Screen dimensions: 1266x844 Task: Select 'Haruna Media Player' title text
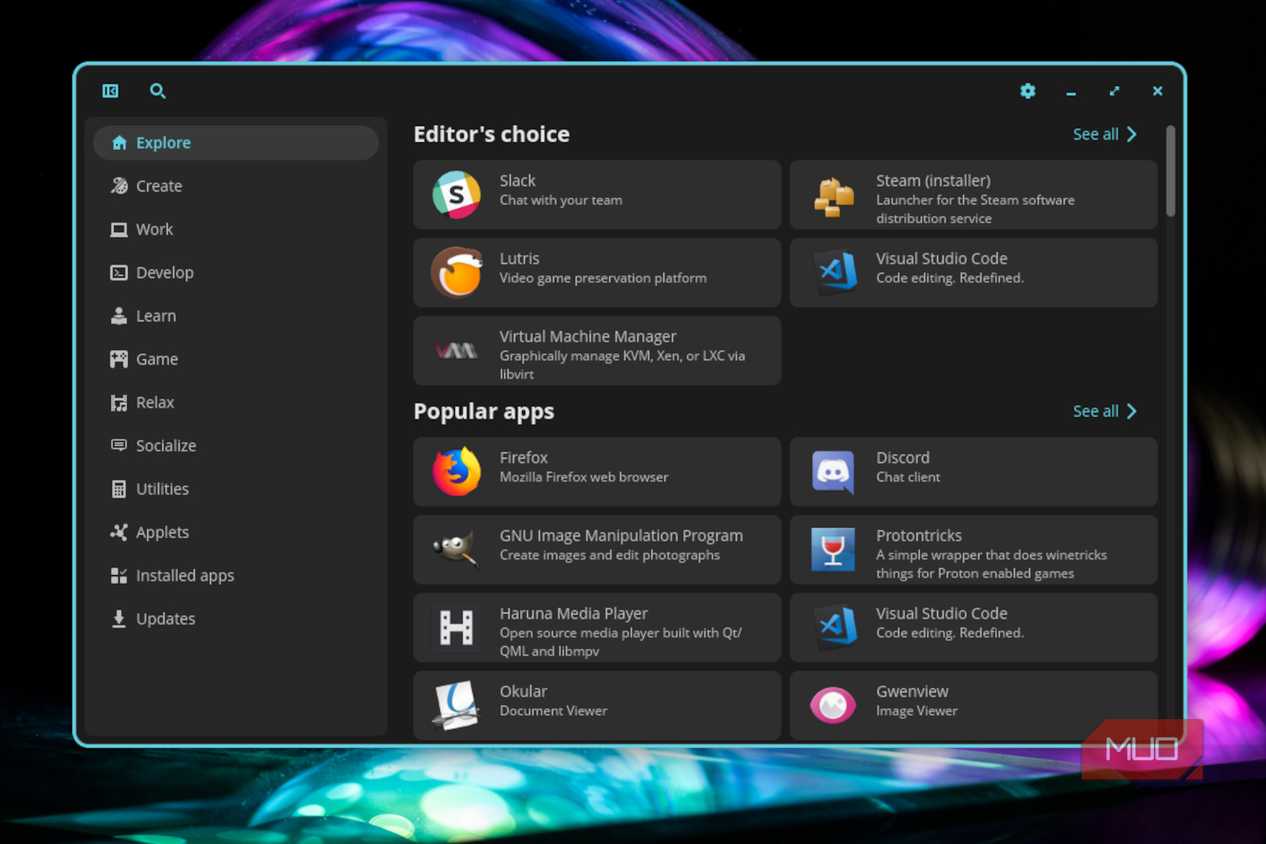[574, 614]
